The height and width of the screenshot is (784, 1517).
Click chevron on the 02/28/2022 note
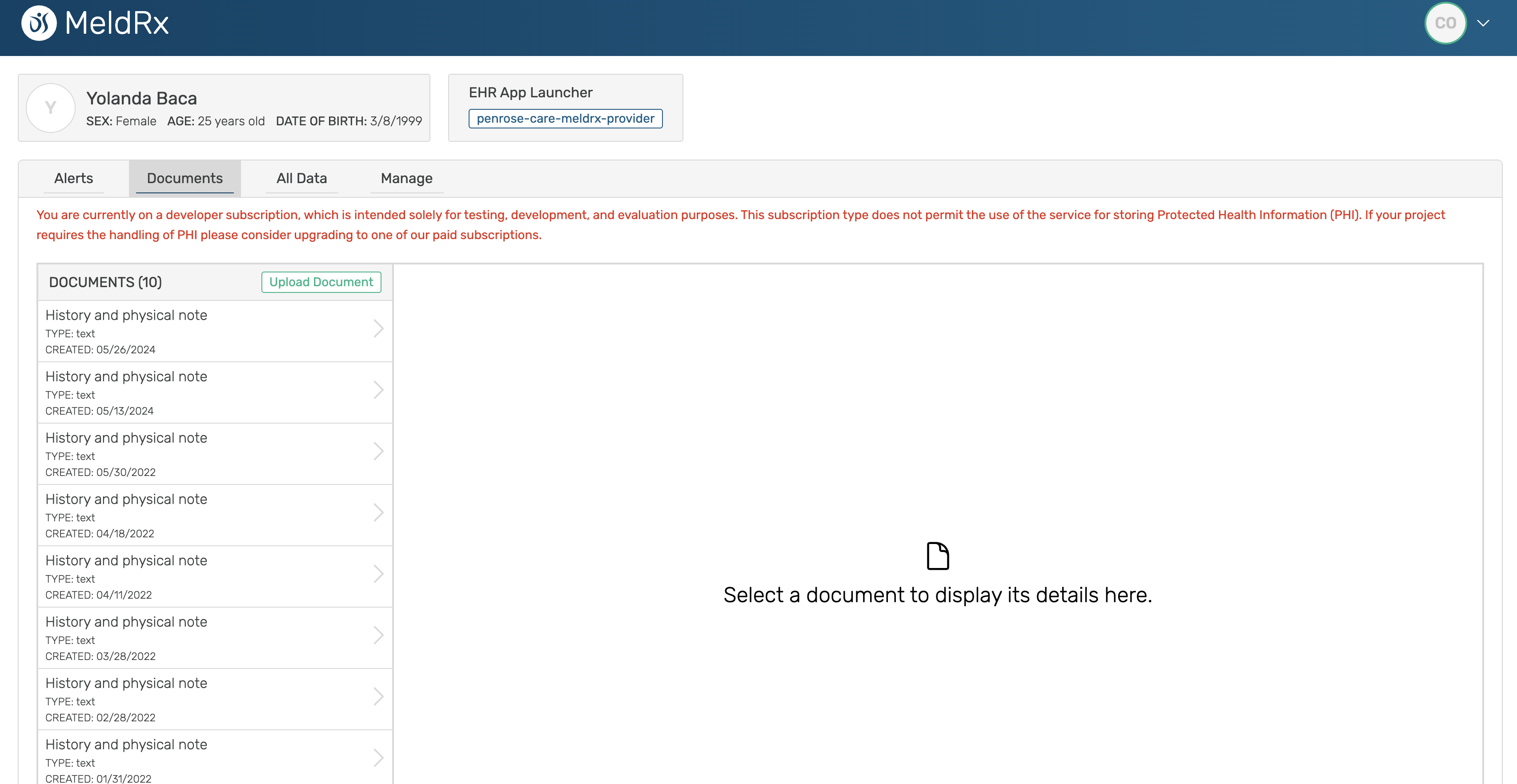(x=378, y=696)
